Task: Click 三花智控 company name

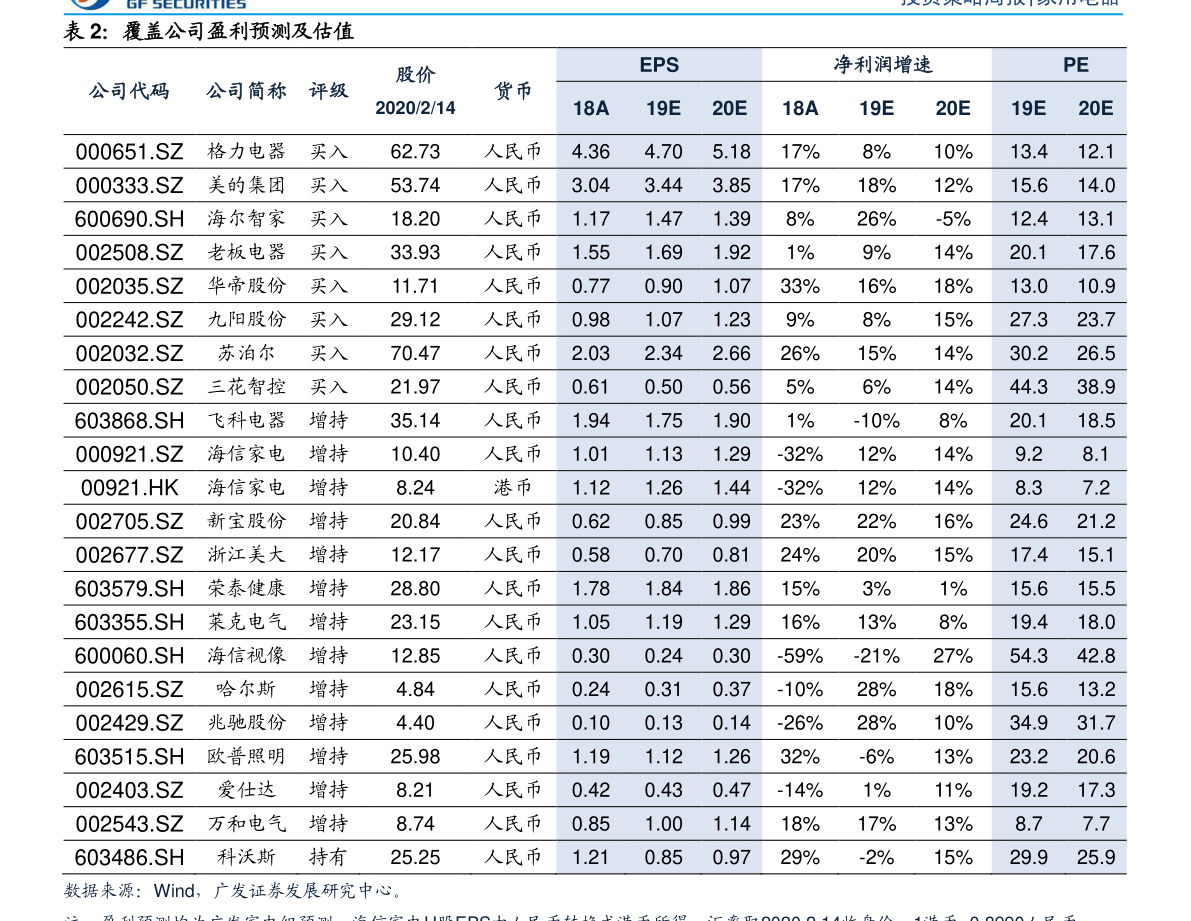Action: tap(246, 386)
